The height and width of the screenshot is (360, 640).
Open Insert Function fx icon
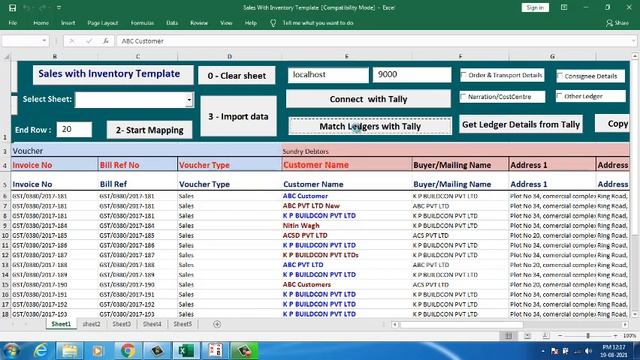pos(106,41)
